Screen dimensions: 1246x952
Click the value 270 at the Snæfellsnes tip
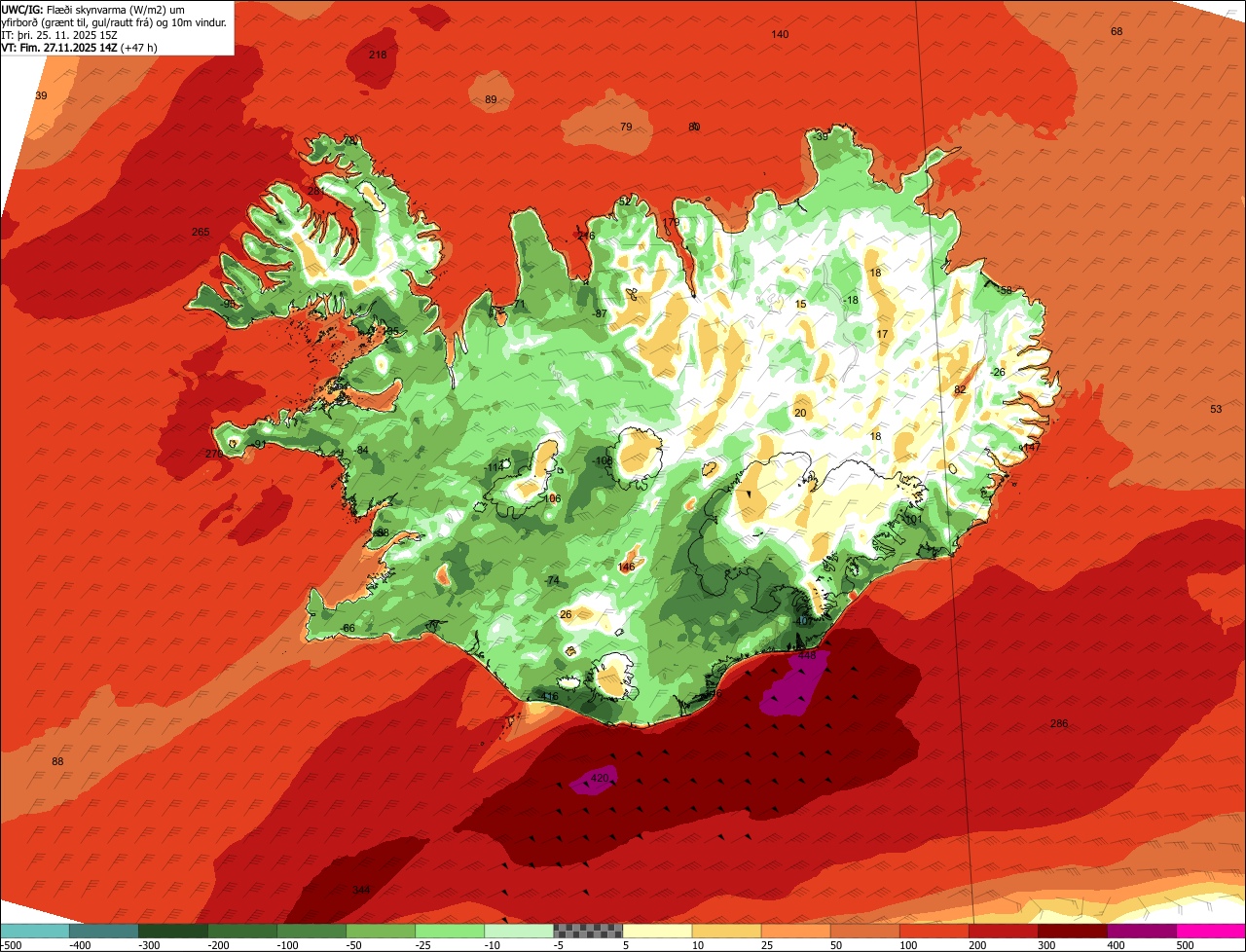pyautogui.click(x=214, y=454)
